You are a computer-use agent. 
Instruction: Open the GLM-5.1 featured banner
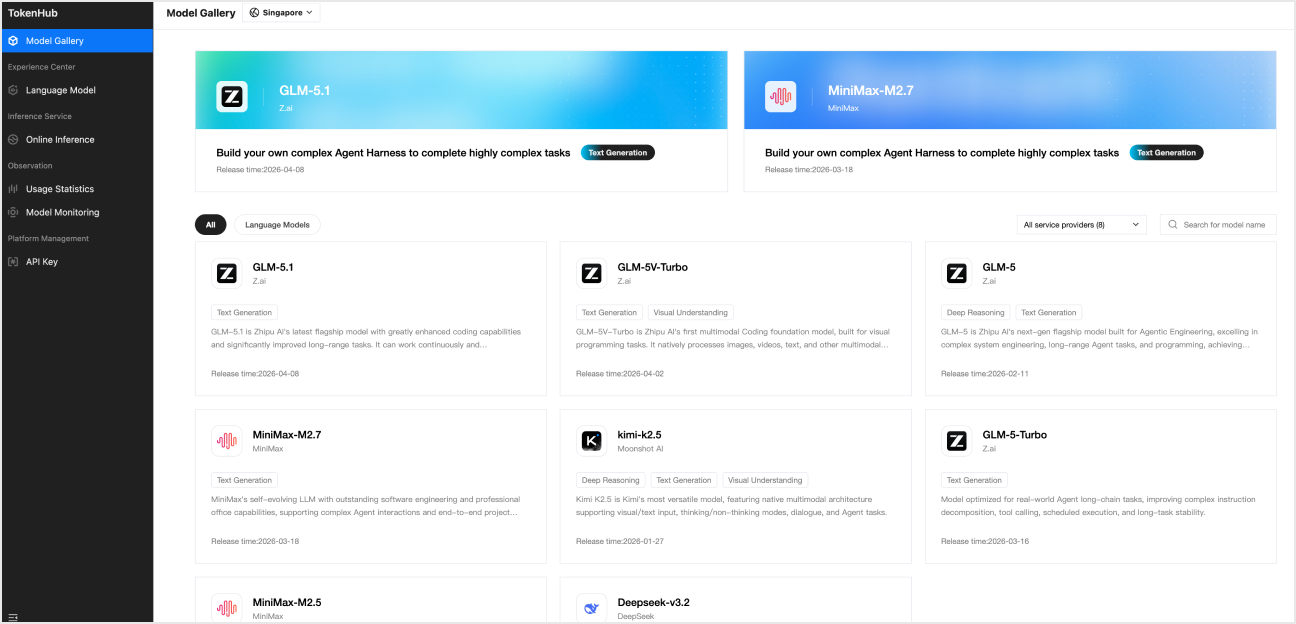461,121
